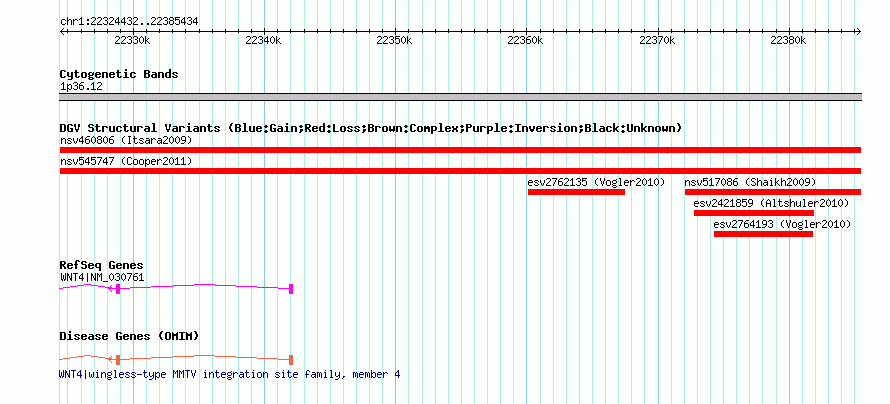
Task: Select the magenta WNT4 RefSeq gene glyph
Action: point(176,288)
